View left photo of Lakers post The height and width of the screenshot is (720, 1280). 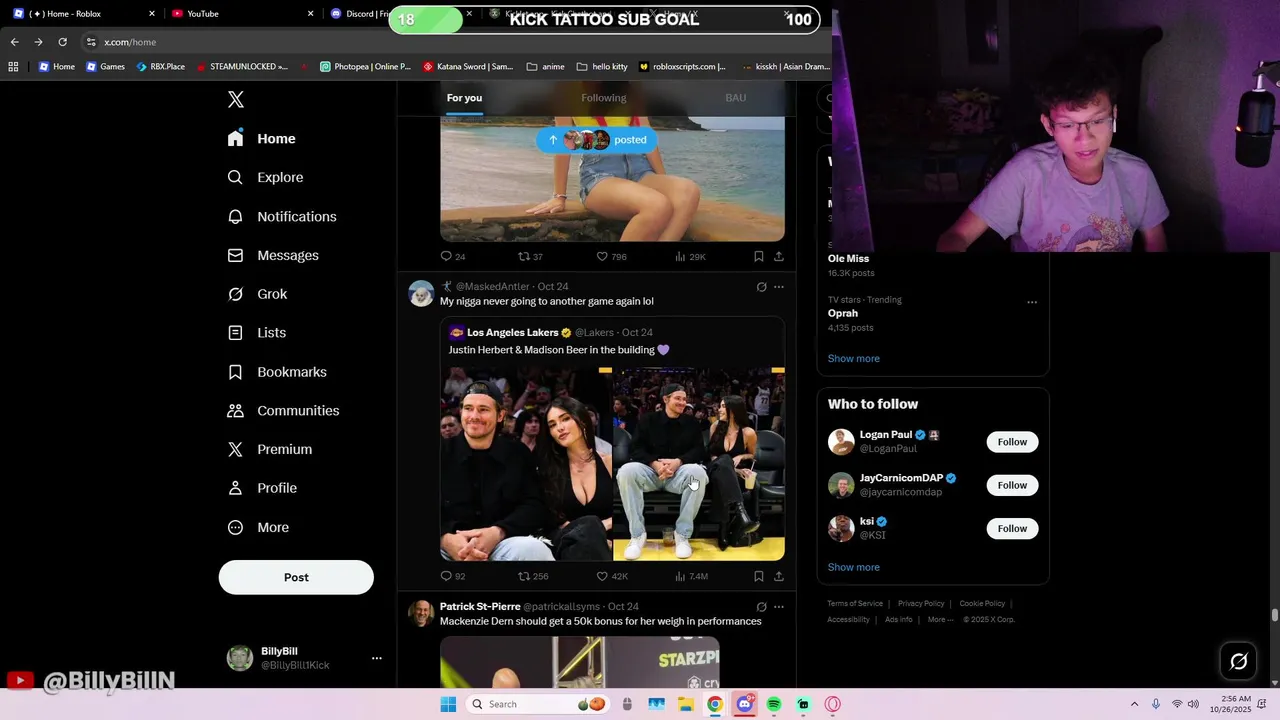[526, 464]
